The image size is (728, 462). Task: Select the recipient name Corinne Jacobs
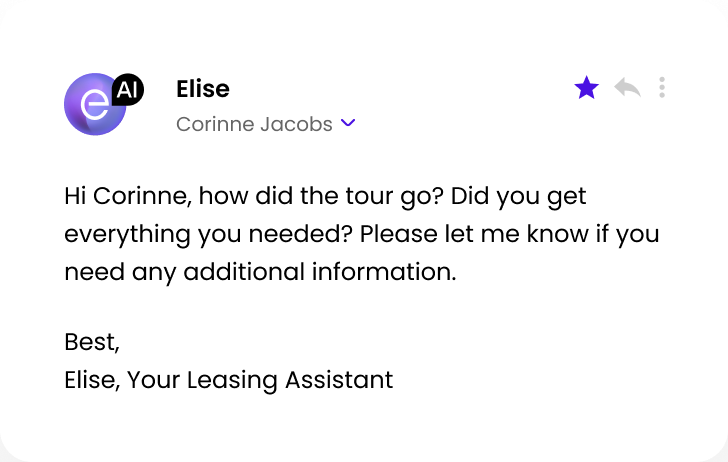click(254, 124)
